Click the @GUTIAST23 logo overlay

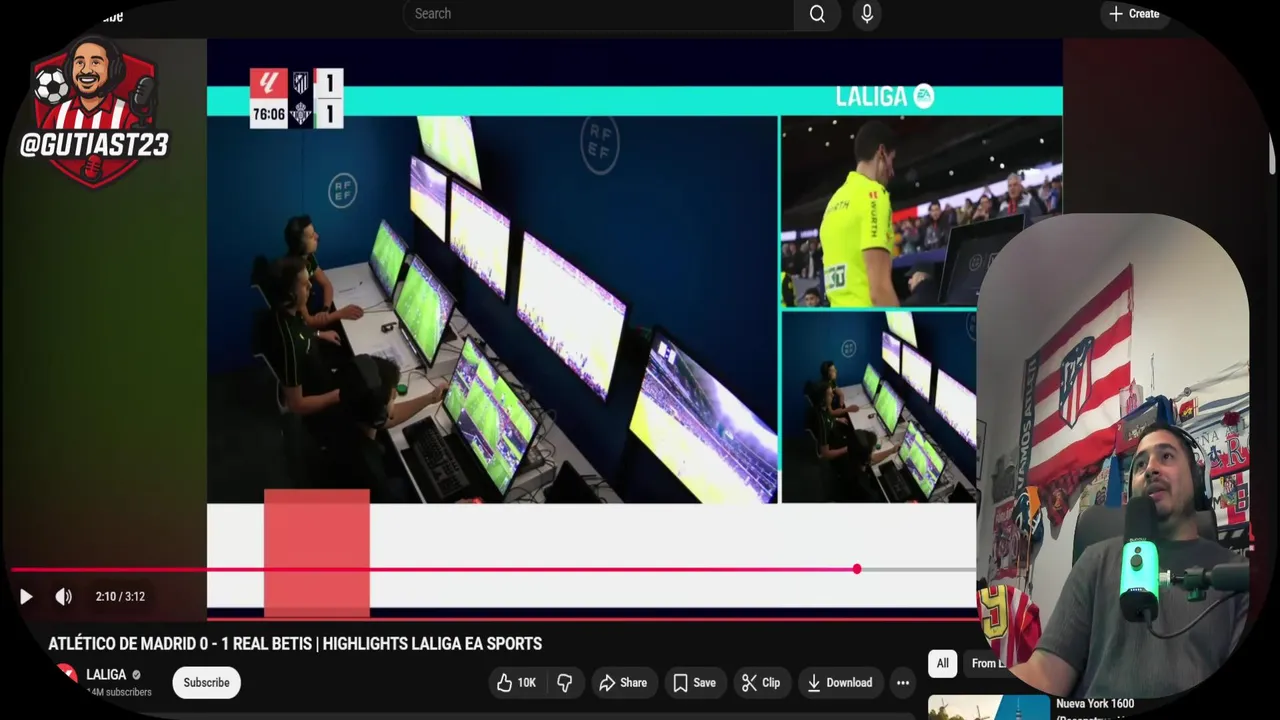[x=94, y=111]
